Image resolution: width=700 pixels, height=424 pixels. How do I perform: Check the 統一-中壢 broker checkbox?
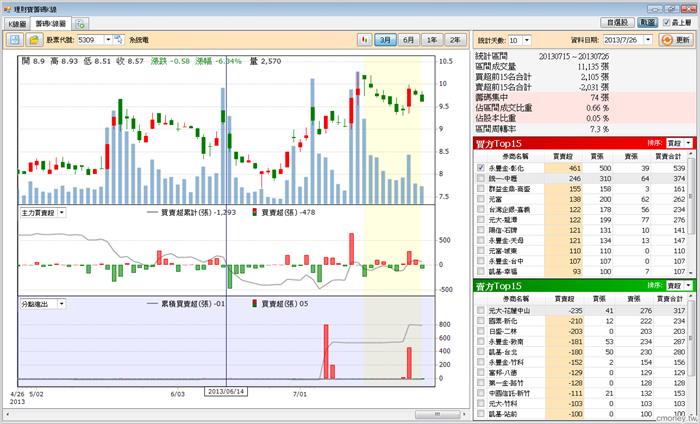[x=480, y=178]
